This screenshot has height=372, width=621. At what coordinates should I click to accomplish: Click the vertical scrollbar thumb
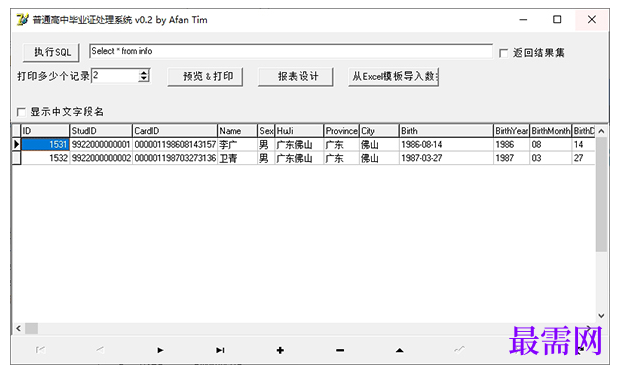[601, 194]
